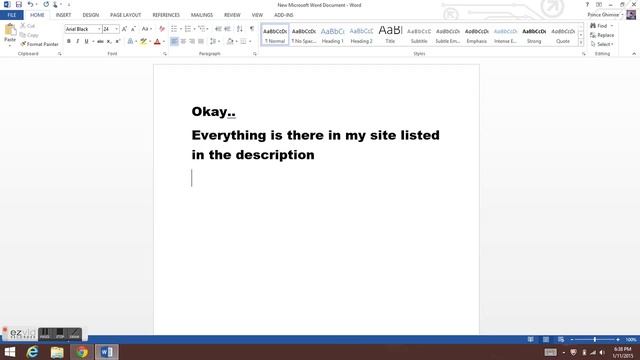
Task: Open the bullets list dropdown
Action: pyautogui.click(x=181, y=29)
